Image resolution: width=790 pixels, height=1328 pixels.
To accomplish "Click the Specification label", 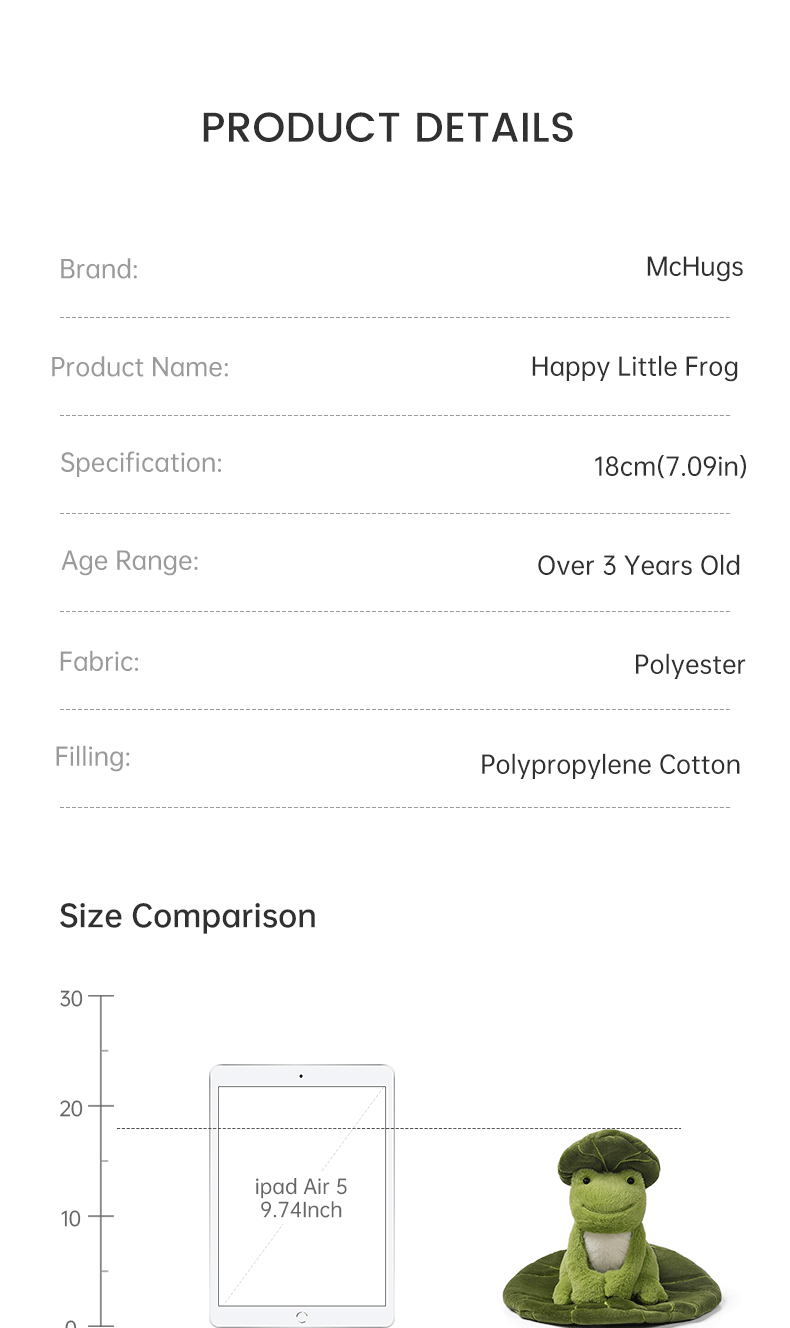I will coord(141,463).
